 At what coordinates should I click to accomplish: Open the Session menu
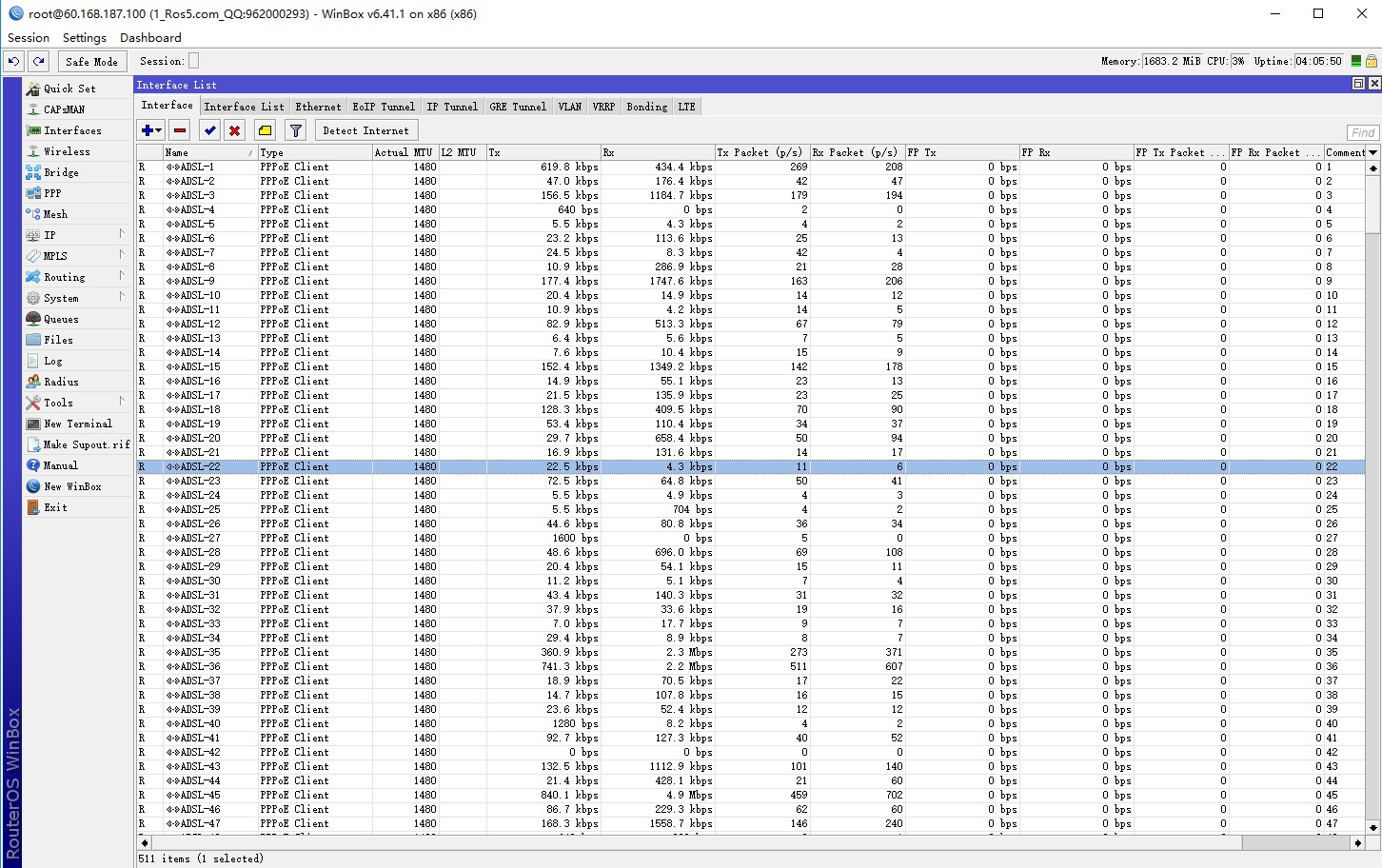[29, 38]
